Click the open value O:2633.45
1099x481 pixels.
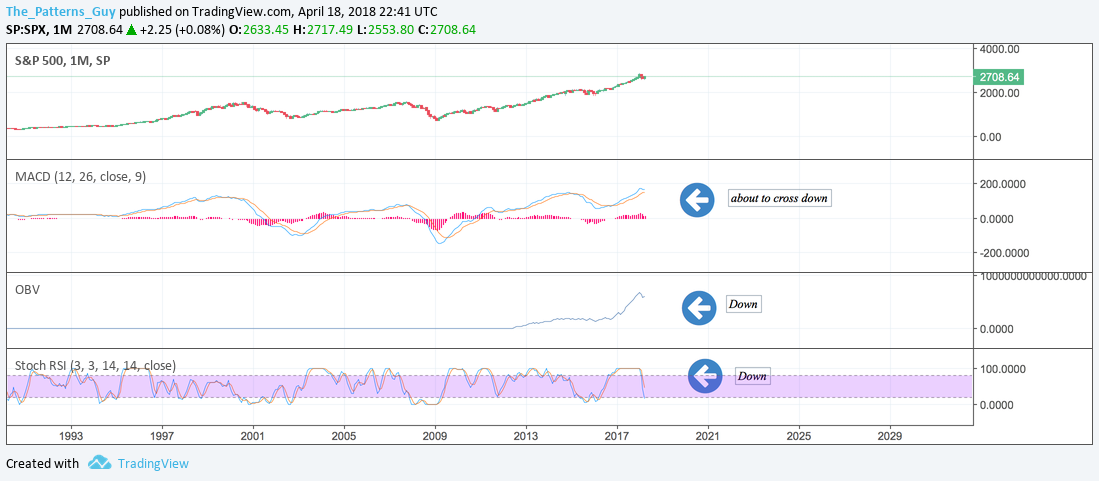[x=260, y=30]
